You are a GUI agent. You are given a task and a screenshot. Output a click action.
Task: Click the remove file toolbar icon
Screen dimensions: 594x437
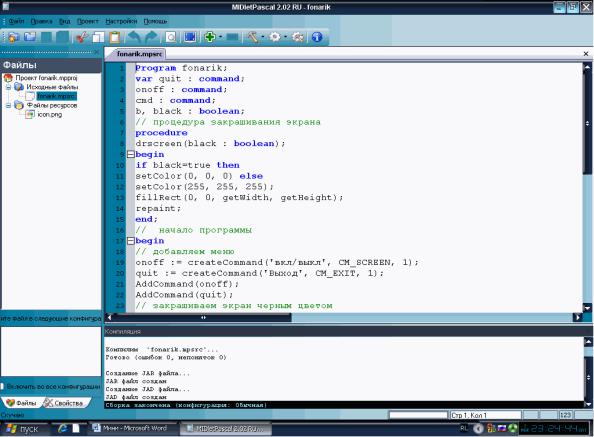pos(232,37)
